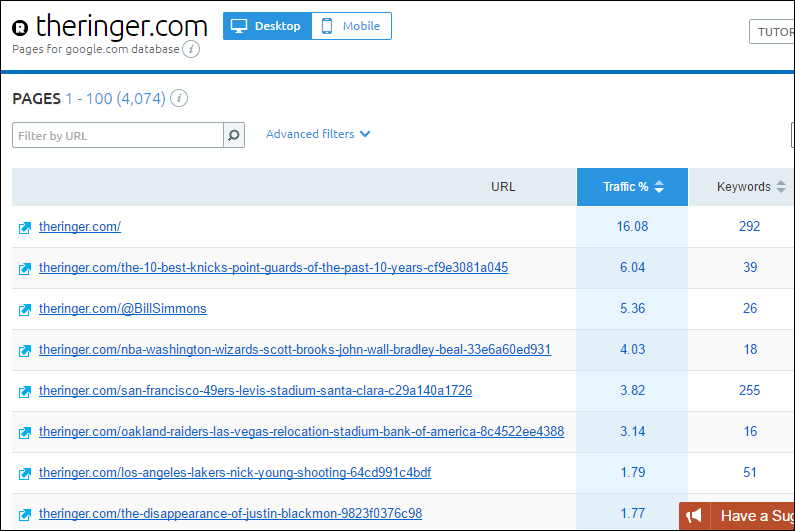The width and height of the screenshot is (795, 531).
Task: Open info icon beside the Pages count
Action: tap(178, 98)
